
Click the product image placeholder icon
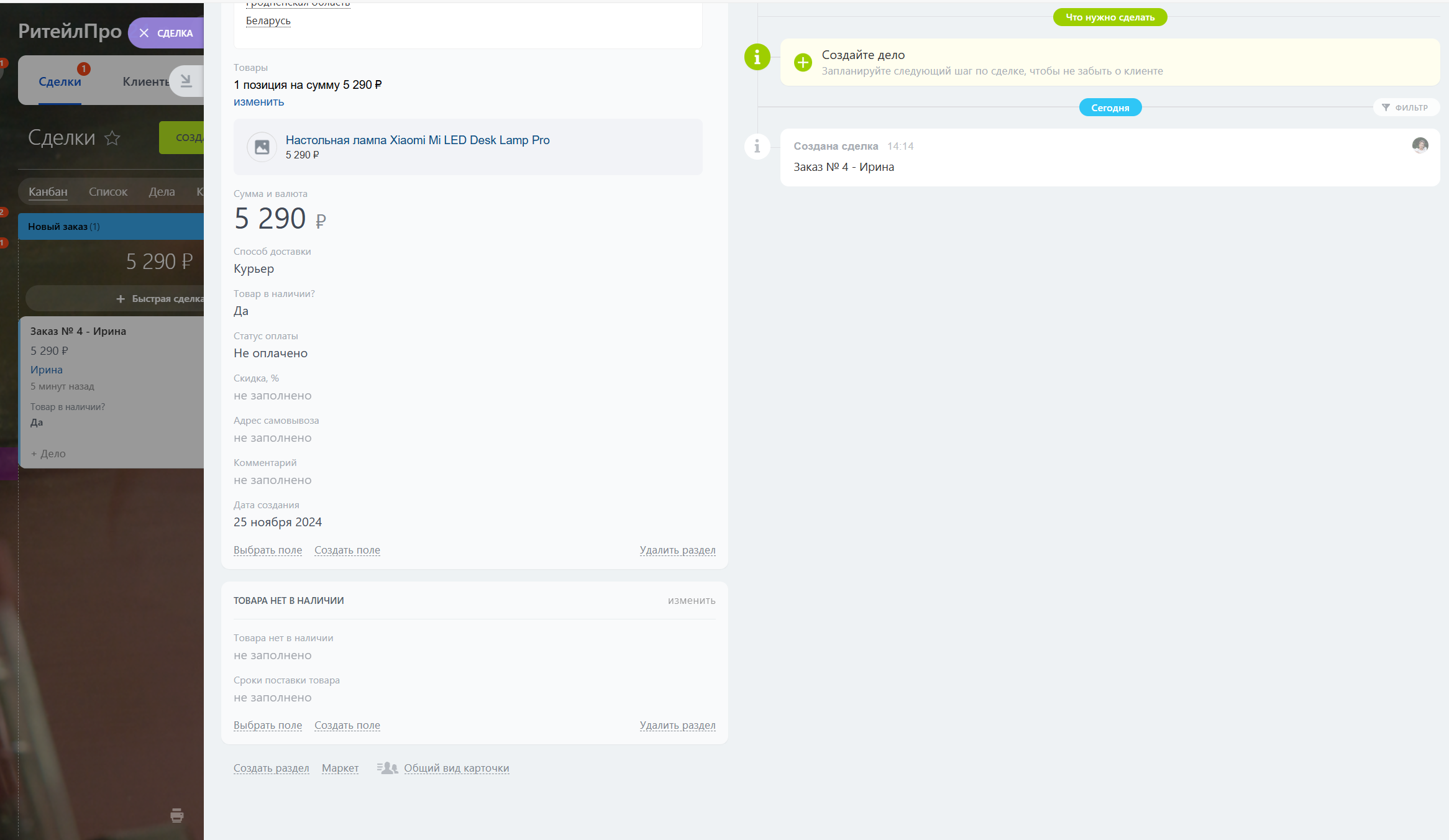262,147
